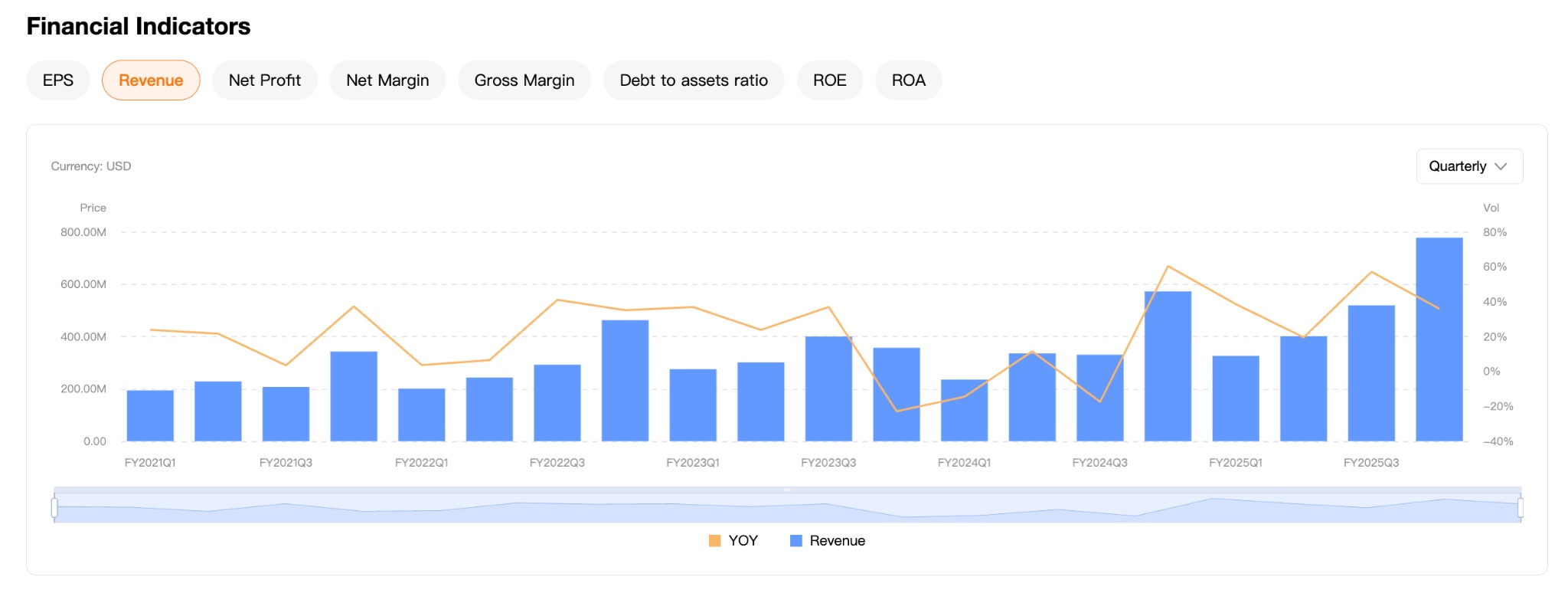View the ROA indicator
This screenshot has height=590, width=1568.
[x=908, y=80]
